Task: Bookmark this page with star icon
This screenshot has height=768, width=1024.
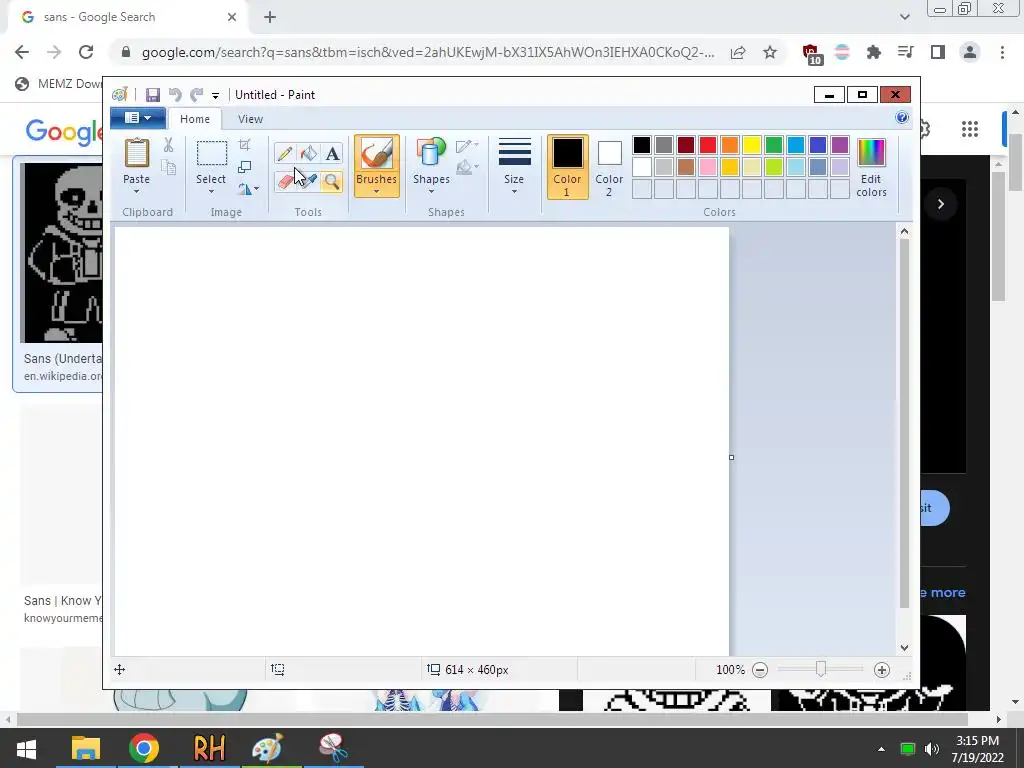Action: tap(770, 52)
